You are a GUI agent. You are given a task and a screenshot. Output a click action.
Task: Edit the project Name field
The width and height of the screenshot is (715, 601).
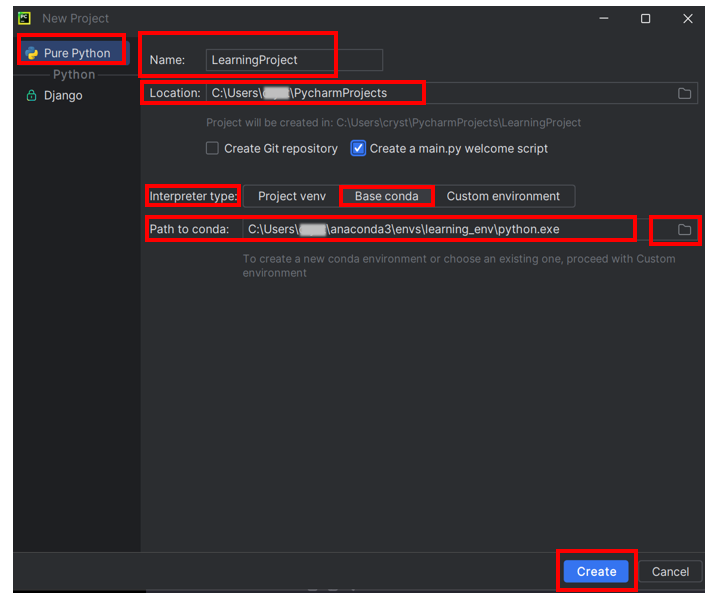pyautogui.click(x=294, y=60)
